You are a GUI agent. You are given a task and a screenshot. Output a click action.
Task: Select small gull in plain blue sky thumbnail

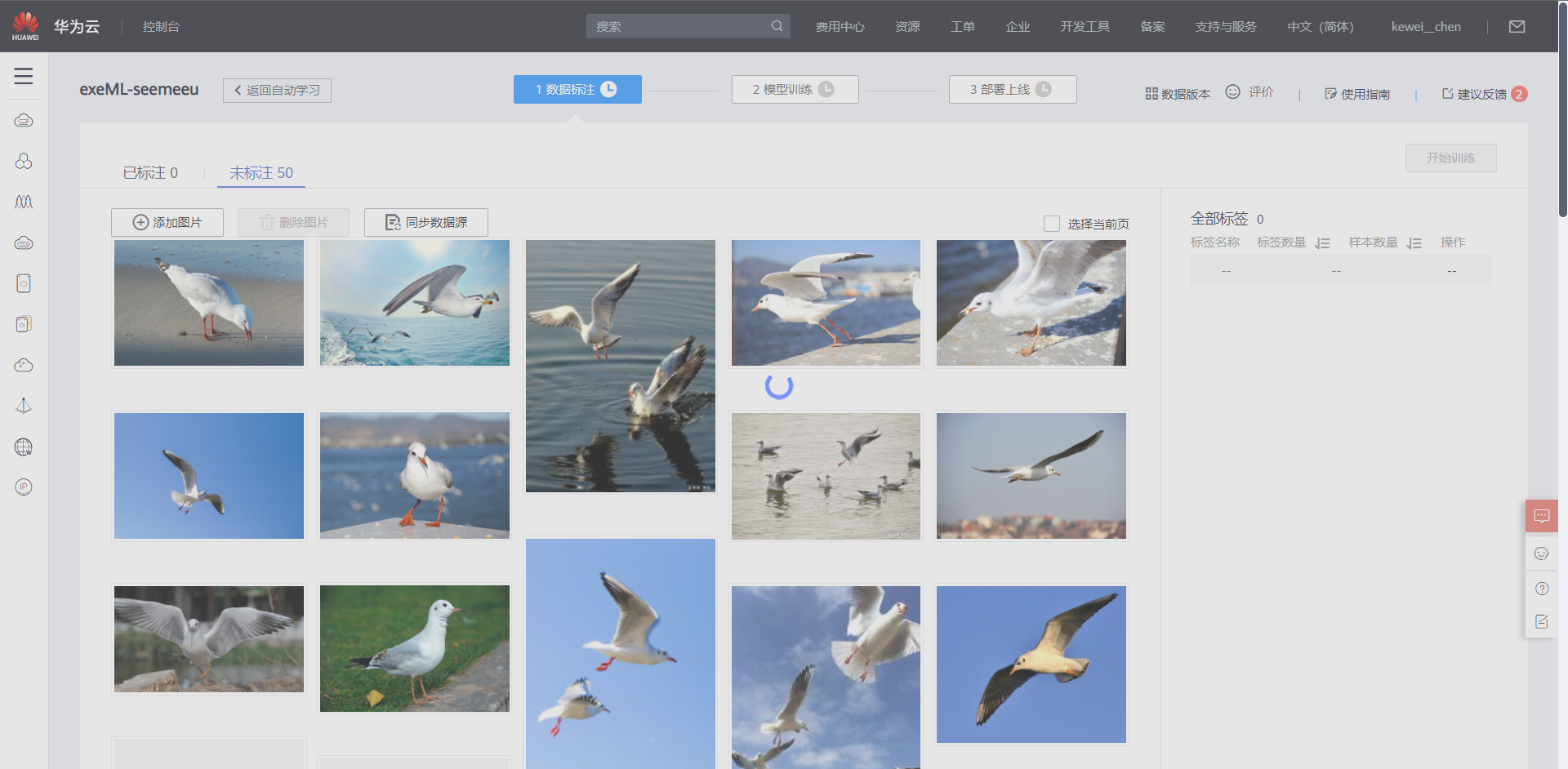tap(209, 476)
